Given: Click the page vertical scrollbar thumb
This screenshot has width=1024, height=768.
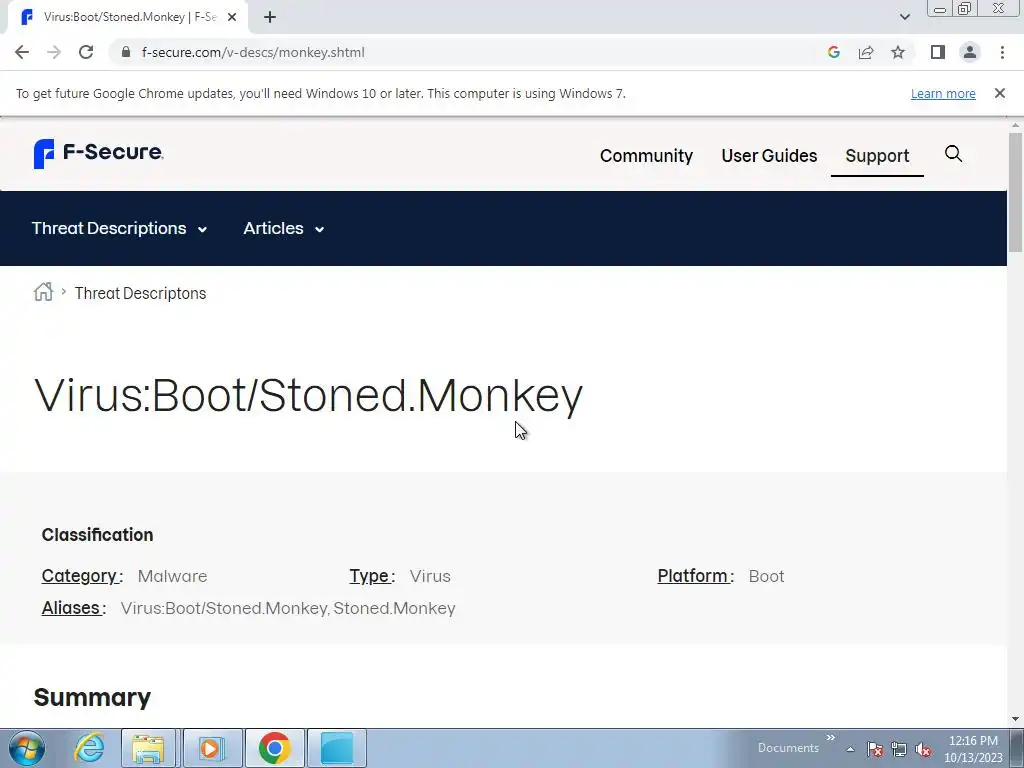Looking at the screenshot, I should [1016, 191].
